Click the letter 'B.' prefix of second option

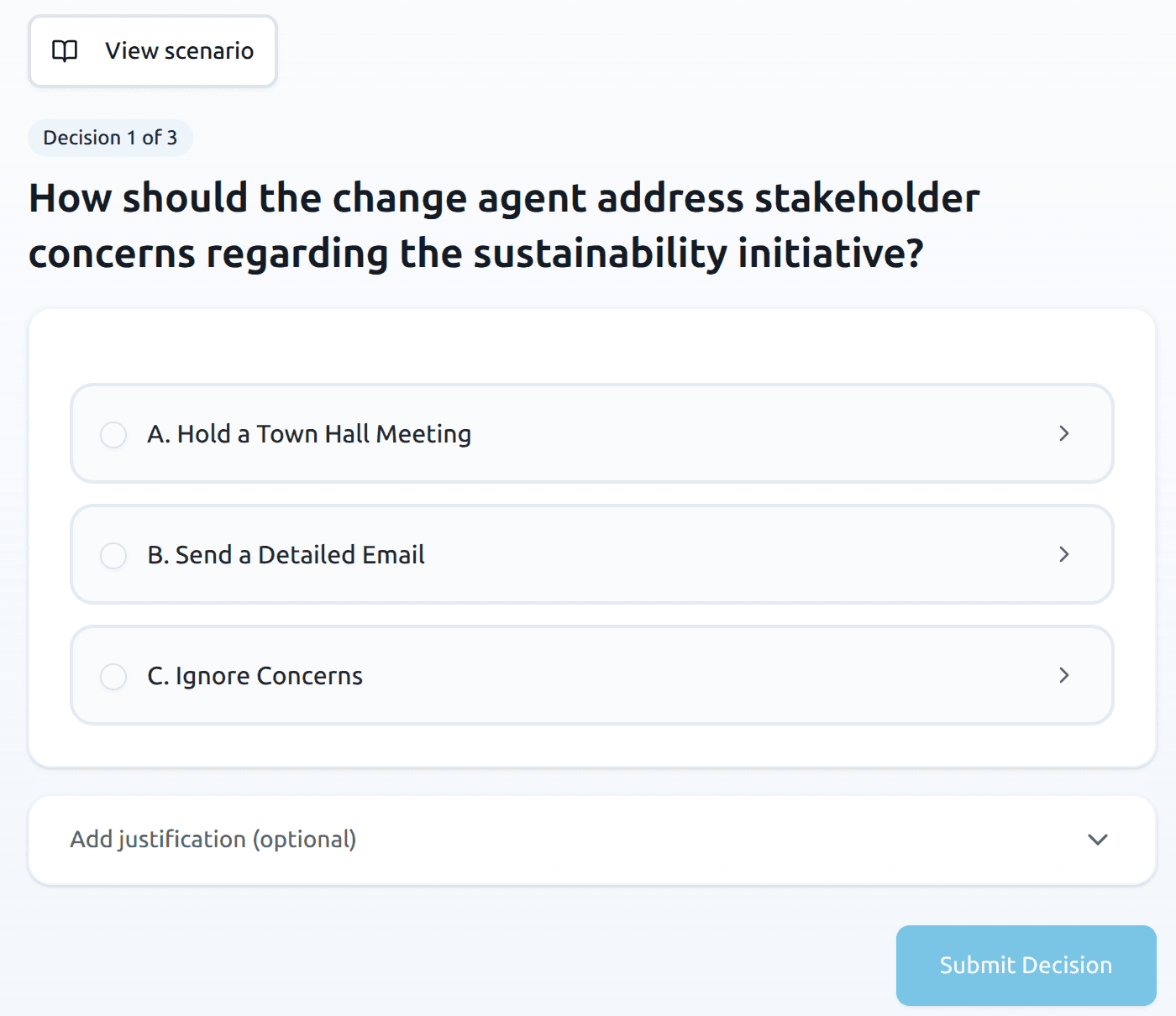tap(159, 555)
